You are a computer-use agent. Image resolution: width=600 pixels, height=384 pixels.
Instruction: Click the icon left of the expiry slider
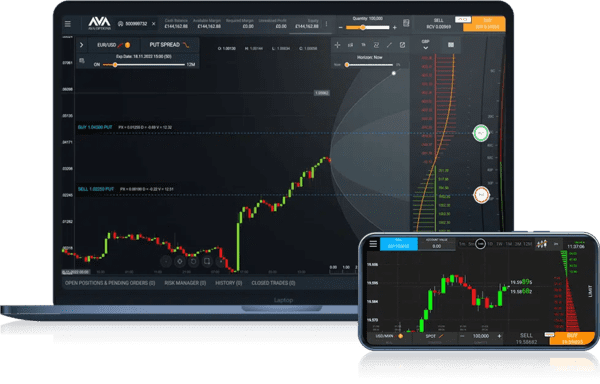point(82,60)
